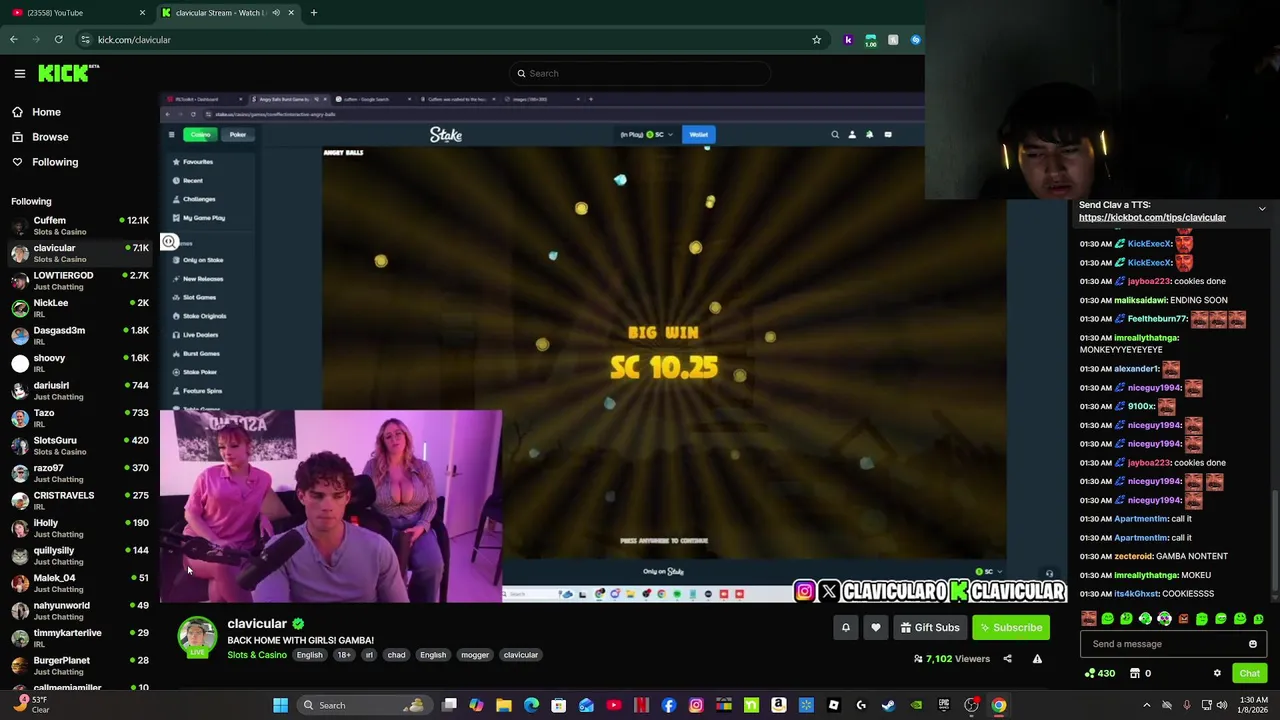The image size is (1280, 720).
Task: Open Cuffem channel in Following list
Action: pos(80,225)
